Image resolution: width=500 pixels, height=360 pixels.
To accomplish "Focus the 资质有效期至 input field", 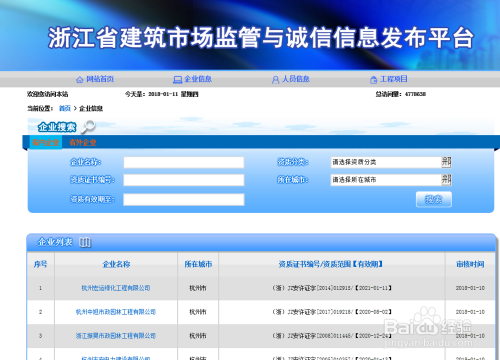I will point(184,200).
